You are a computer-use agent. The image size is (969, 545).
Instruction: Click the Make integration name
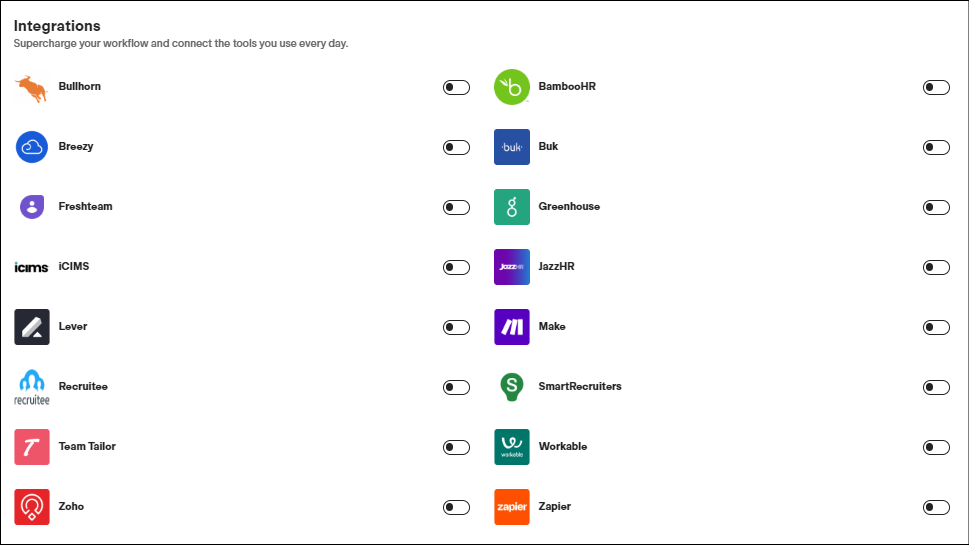(552, 326)
